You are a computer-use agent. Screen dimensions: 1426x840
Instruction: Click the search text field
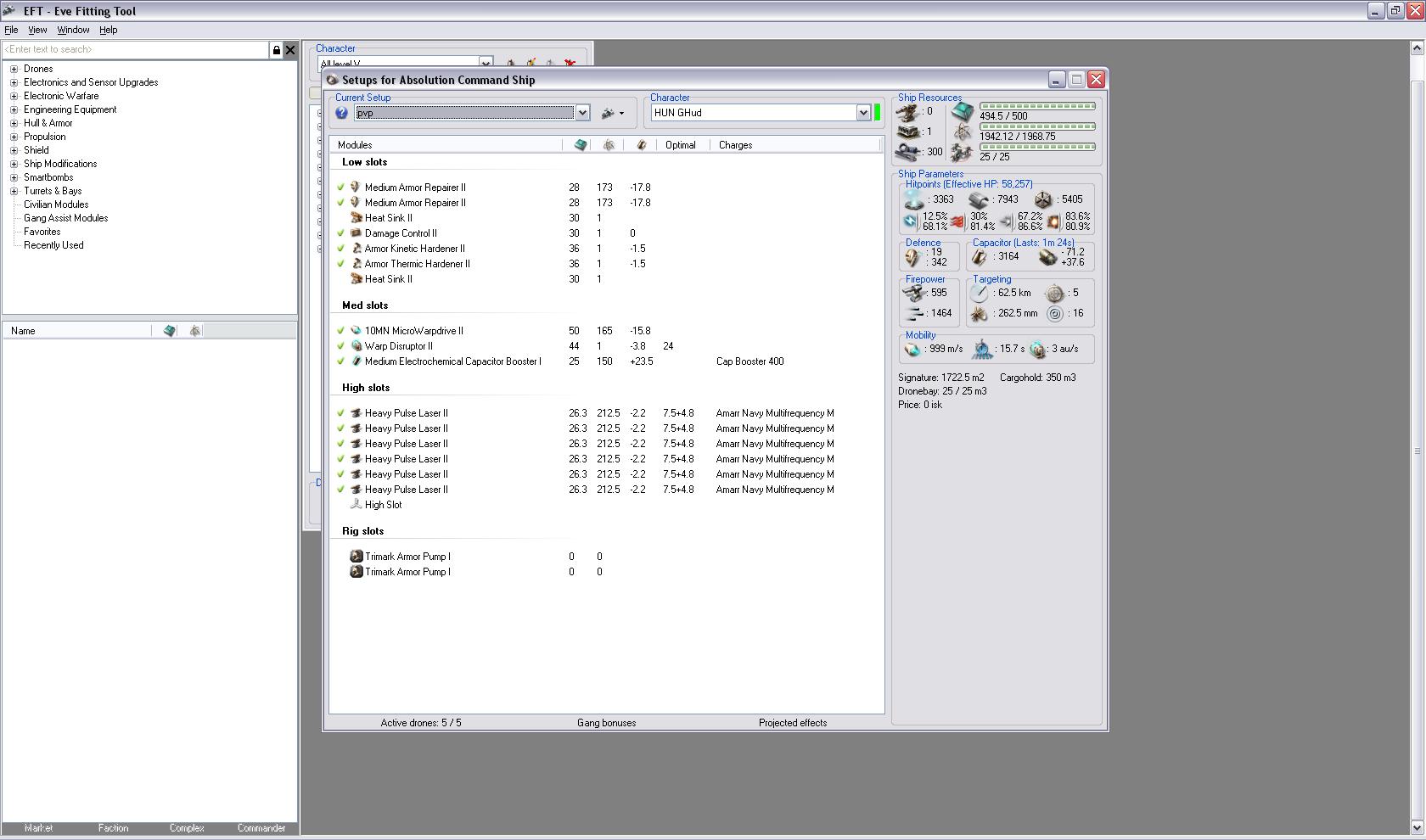[x=136, y=50]
